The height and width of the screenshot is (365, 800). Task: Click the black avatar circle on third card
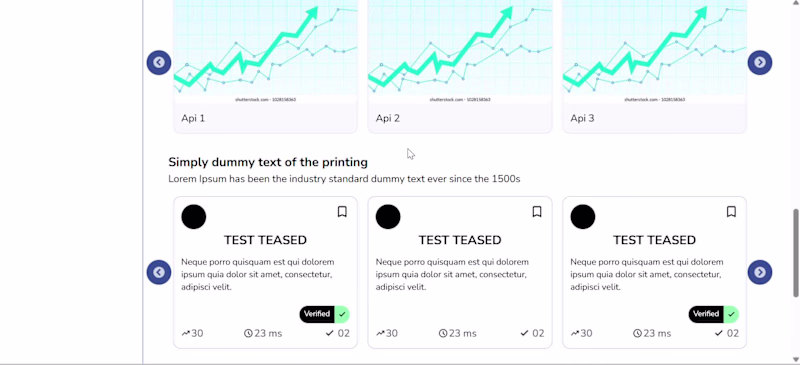pos(583,216)
